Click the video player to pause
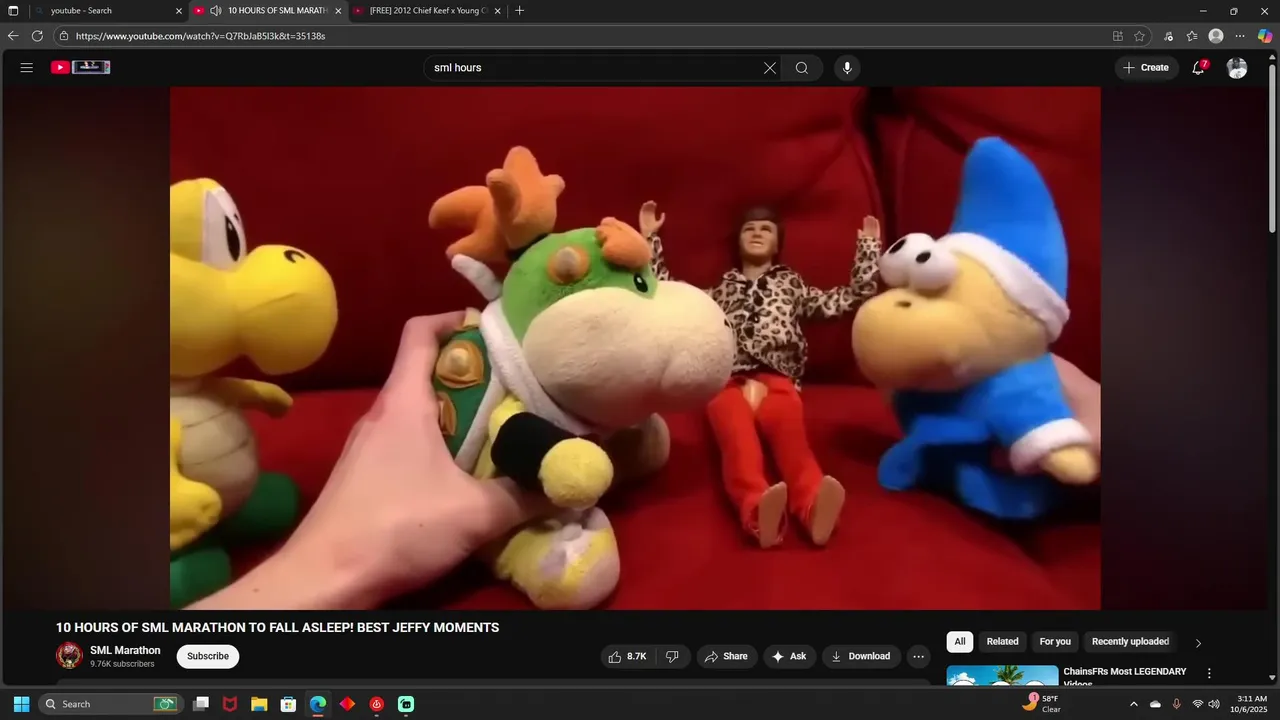 tap(635, 348)
